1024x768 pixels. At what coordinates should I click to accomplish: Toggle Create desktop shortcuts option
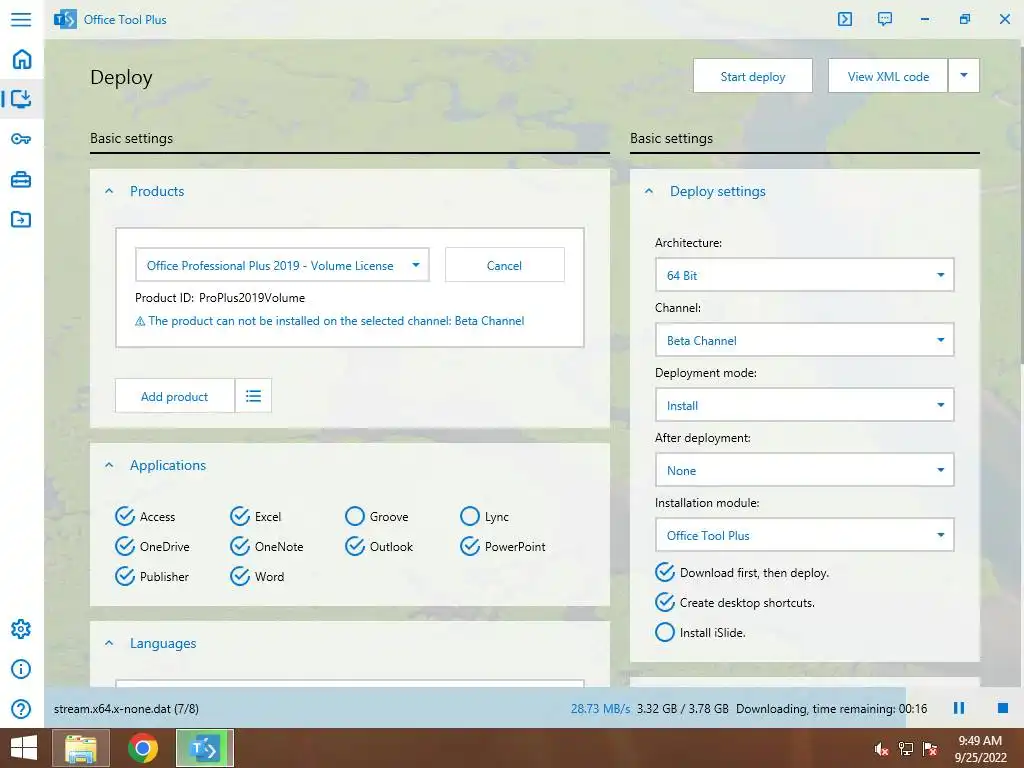tap(735, 602)
